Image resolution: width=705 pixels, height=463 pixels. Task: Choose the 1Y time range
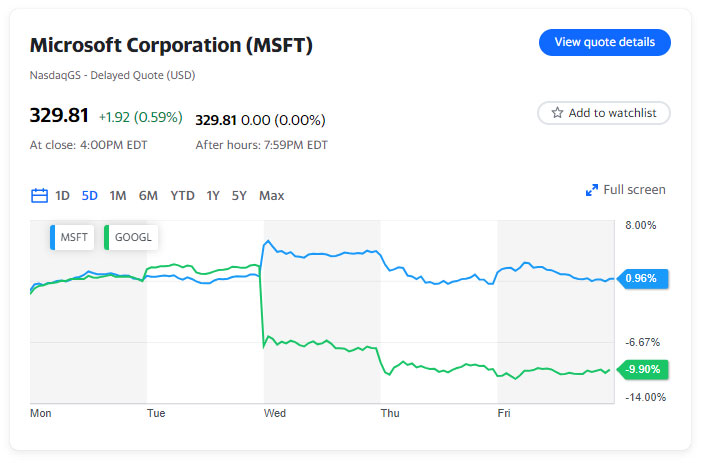pyautogui.click(x=213, y=196)
